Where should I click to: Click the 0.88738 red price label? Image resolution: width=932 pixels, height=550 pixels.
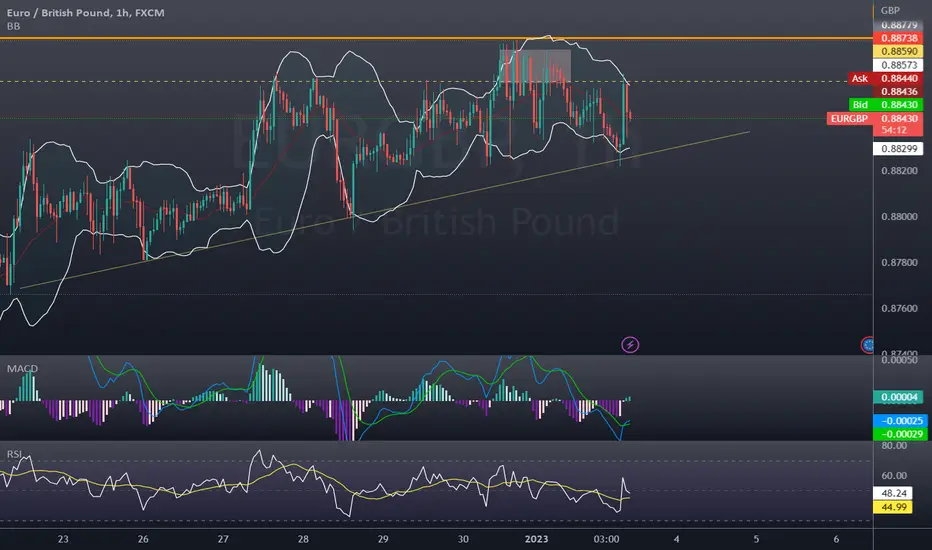tap(898, 38)
